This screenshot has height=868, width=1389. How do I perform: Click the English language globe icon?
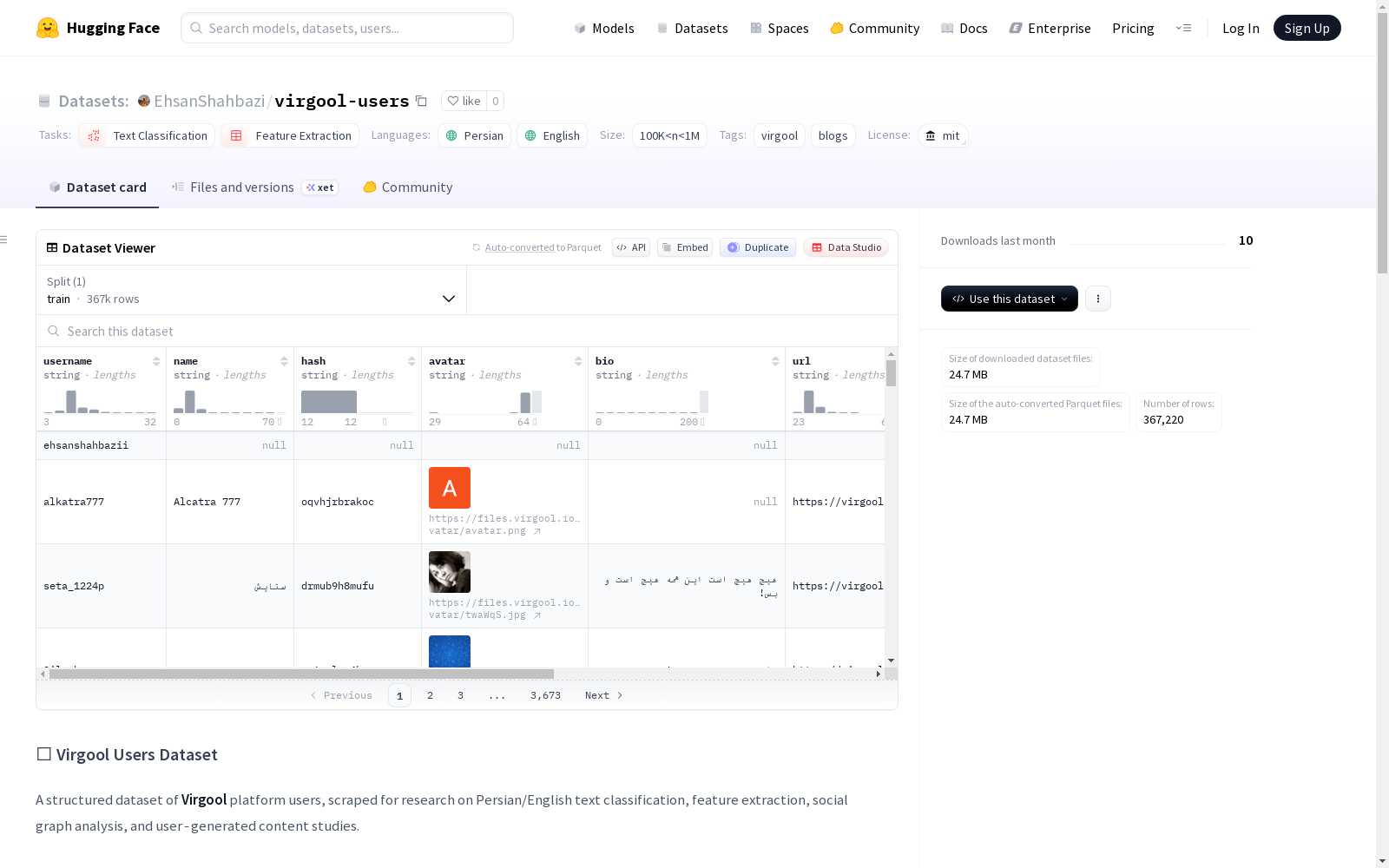click(x=530, y=135)
